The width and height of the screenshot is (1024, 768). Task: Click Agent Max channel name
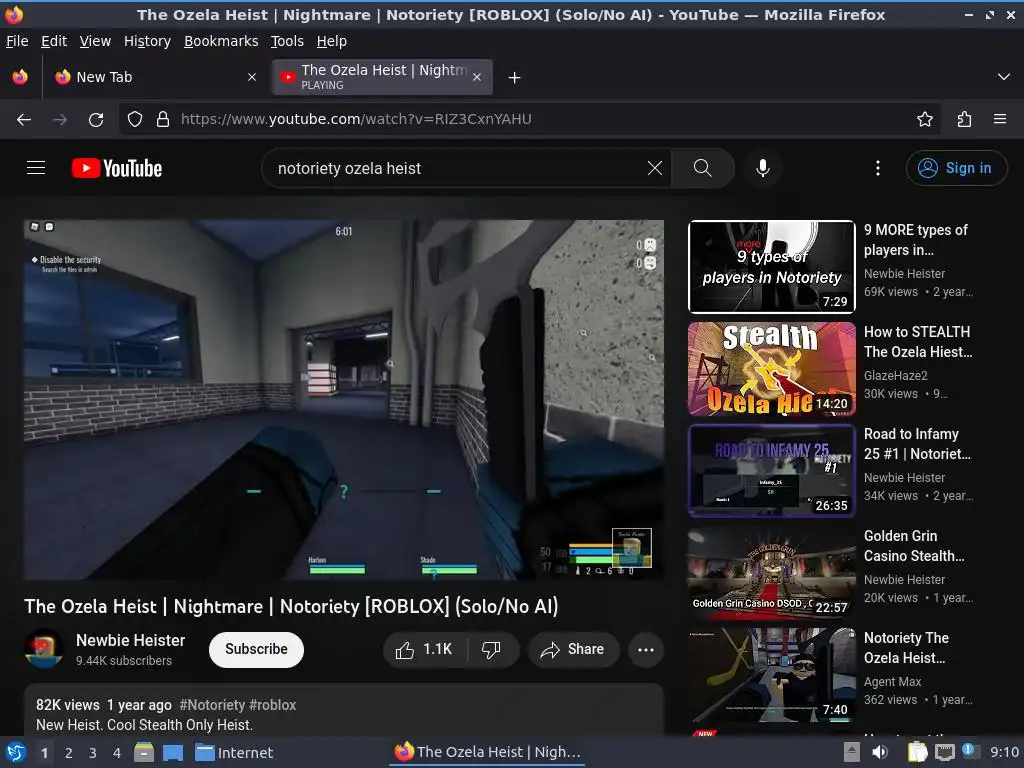892,682
